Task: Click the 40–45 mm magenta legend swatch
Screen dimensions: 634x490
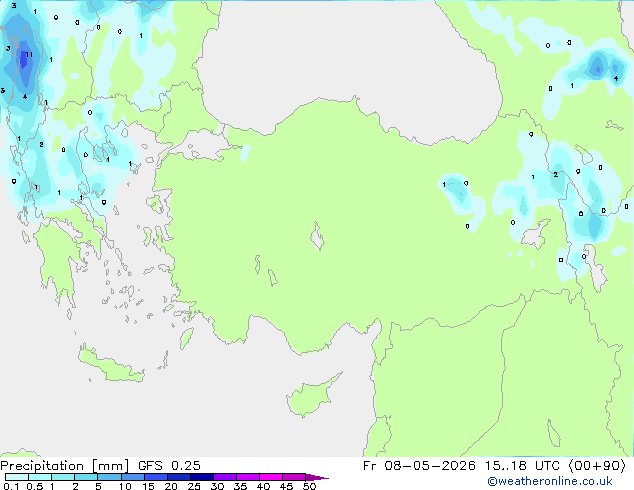Action: click(x=271, y=477)
